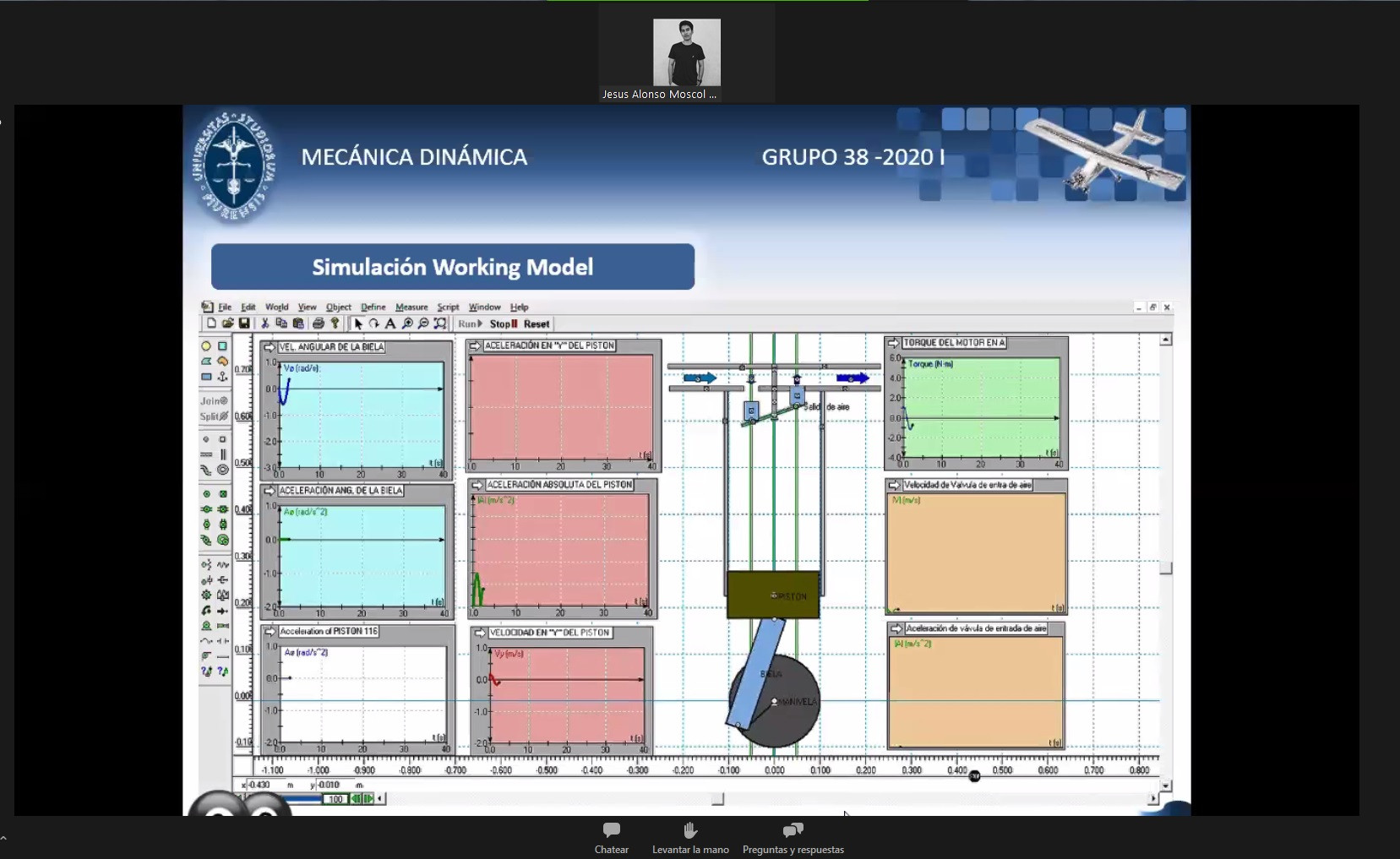The height and width of the screenshot is (859, 1400).
Task: Select the Arrow pointer tool
Action: pyautogui.click(x=358, y=323)
